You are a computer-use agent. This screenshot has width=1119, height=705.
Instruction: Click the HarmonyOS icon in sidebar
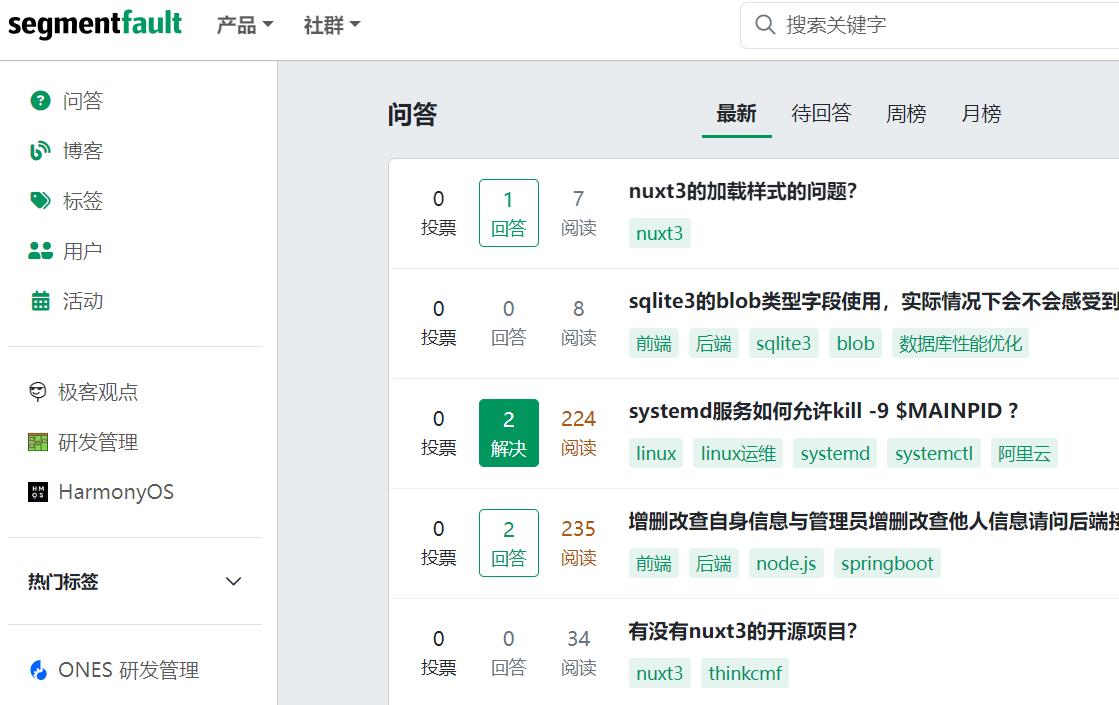pos(38,492)
